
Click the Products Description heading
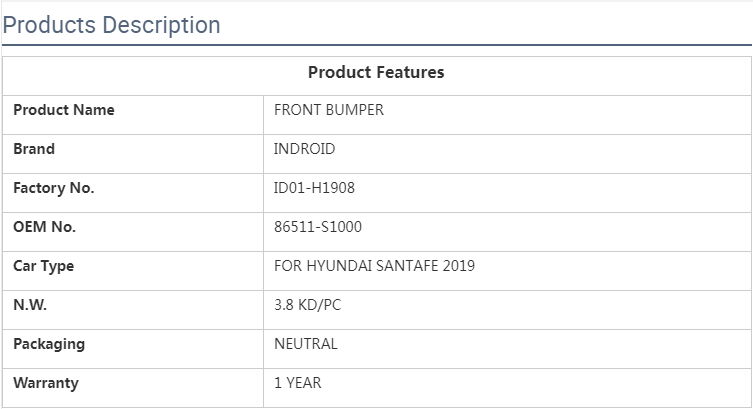tap(111, 25)
